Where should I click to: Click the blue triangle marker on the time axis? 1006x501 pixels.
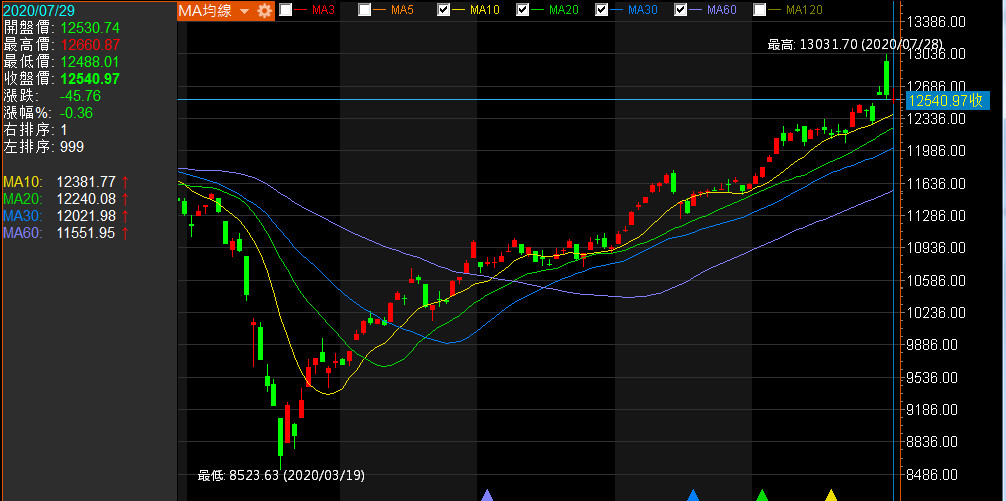(x=693, y=495)
